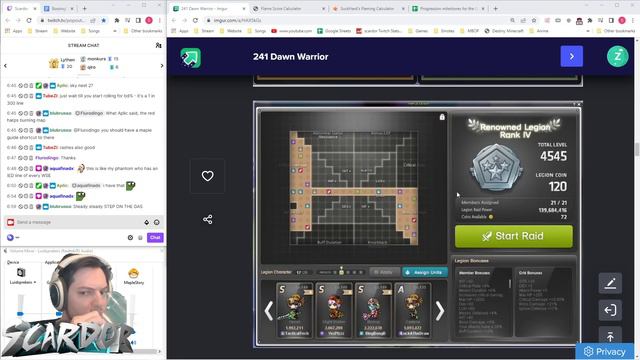
Task: Open the chat settings gear icon
Action: coord(130,237)
